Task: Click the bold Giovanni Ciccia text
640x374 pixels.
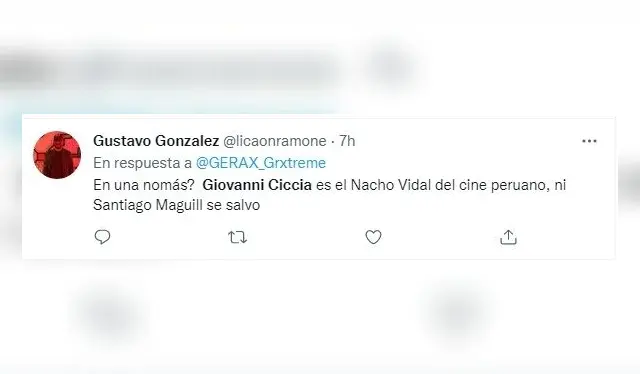Action: [x=257, y=185]
